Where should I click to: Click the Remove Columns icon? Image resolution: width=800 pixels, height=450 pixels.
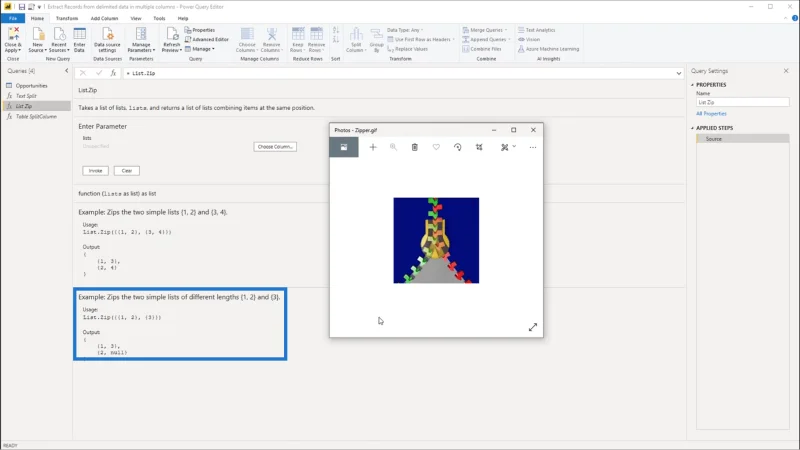tap(271, 35)
